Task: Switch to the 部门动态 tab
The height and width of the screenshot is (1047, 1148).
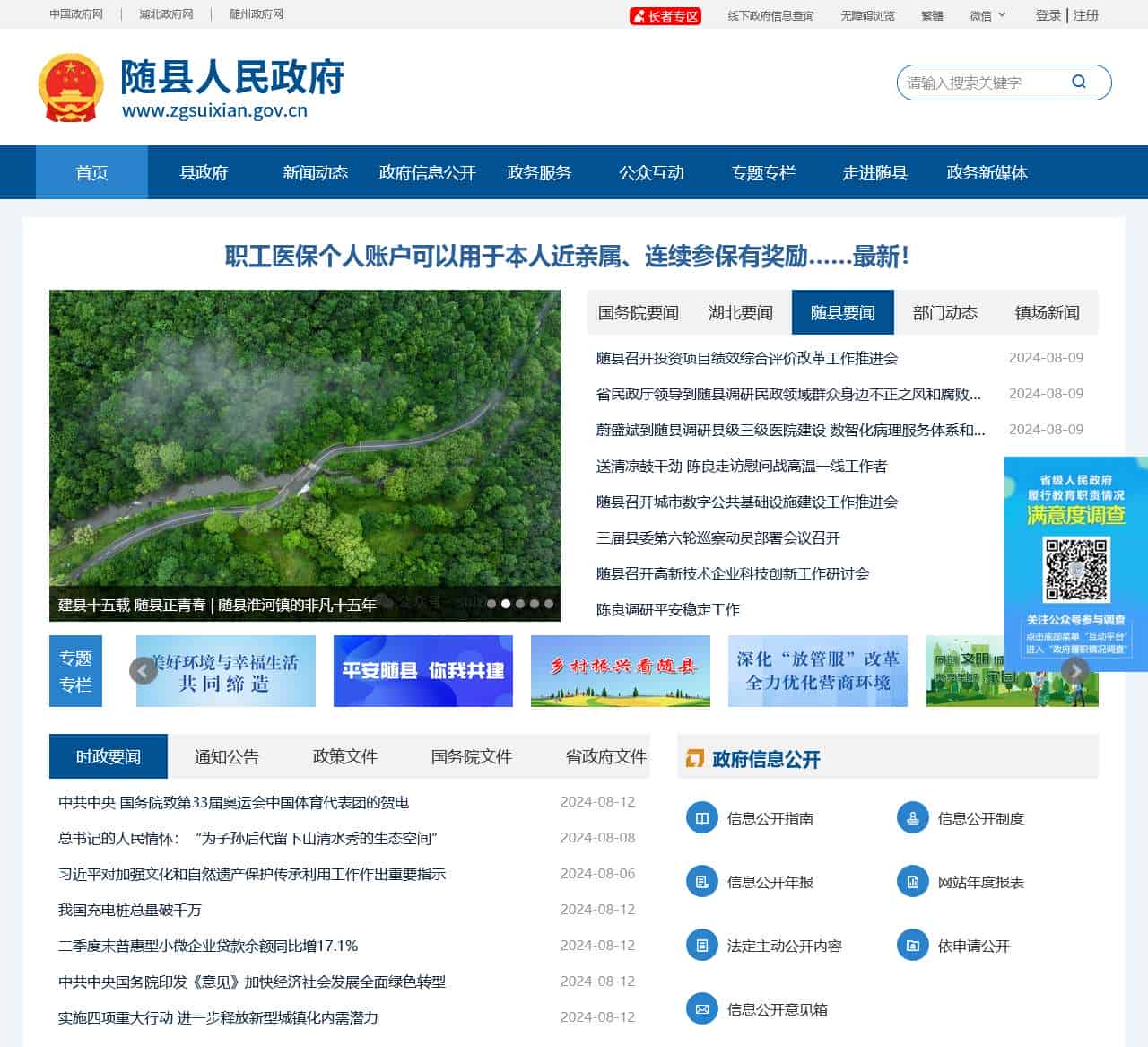Action: [x=945, y=312]
